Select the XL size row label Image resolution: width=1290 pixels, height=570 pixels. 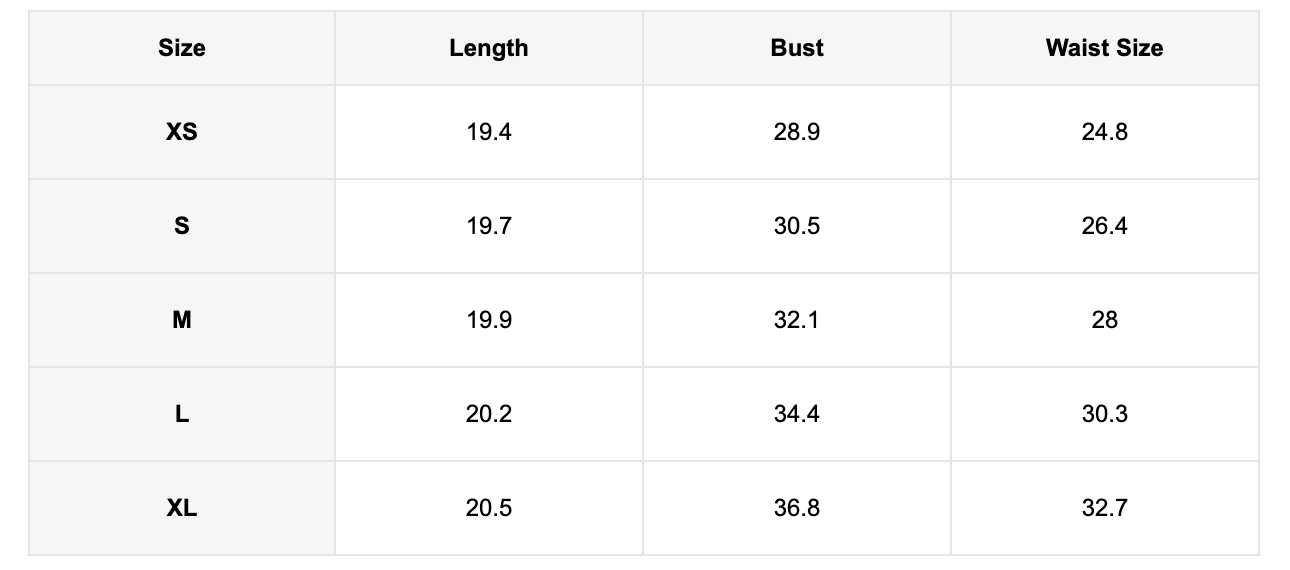click(182, 508)
